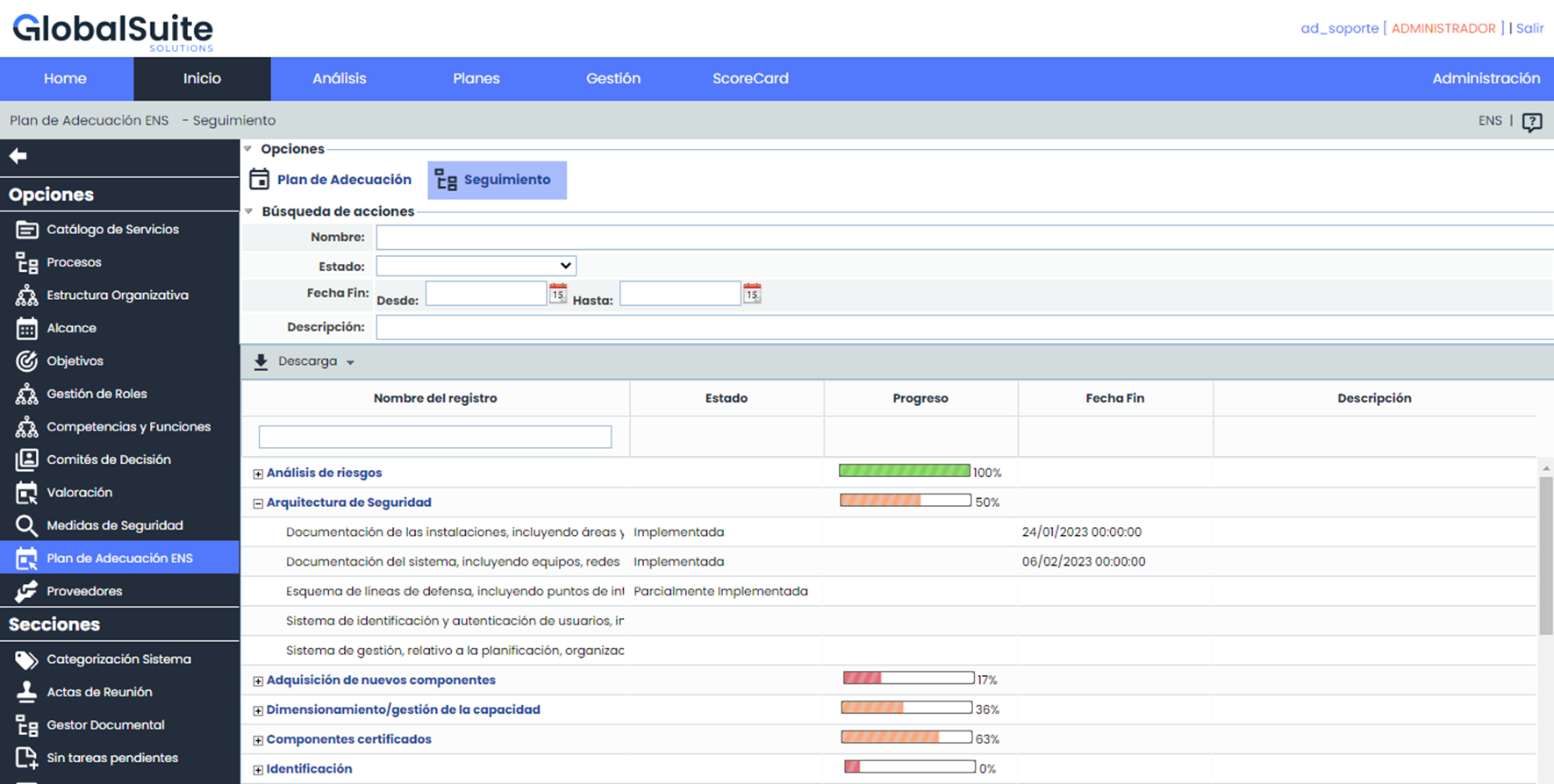Open the Estado dropdown
This screenshot has width=1554, height=784.
pyautogui.click(x=476, y=266)
